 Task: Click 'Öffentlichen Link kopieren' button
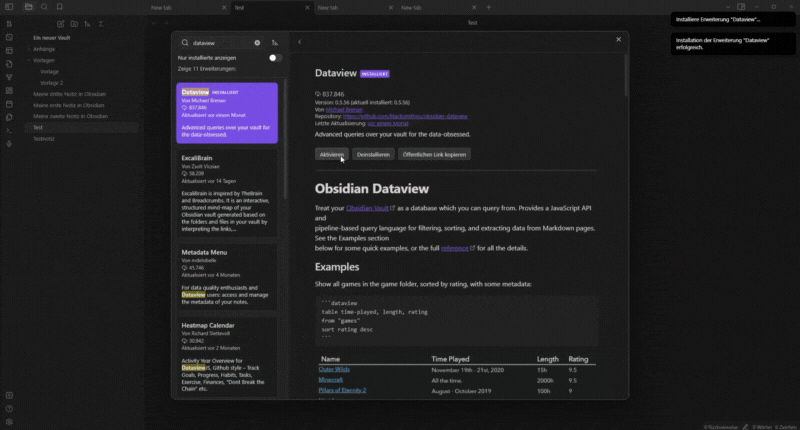[x=434, y=155]
